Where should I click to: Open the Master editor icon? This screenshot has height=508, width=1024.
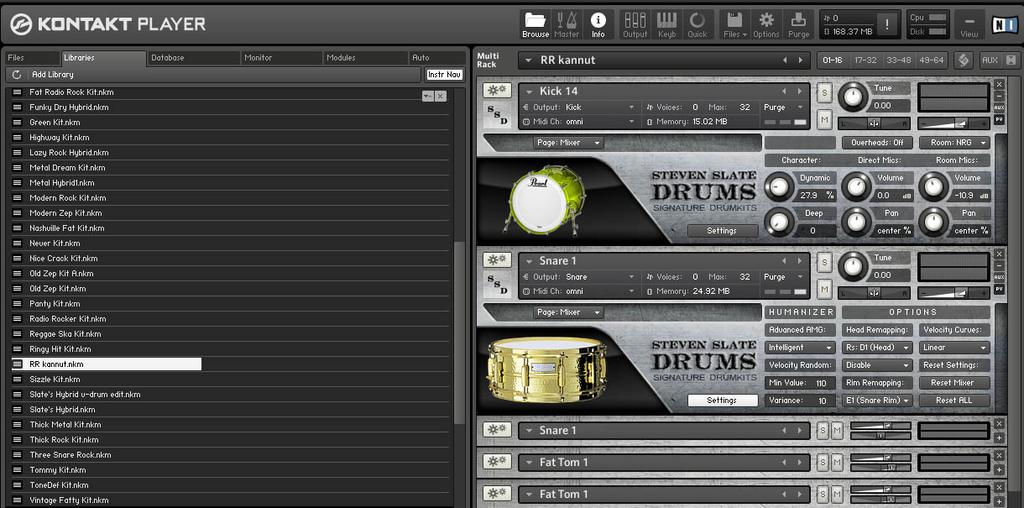click(x=566, y=25)
